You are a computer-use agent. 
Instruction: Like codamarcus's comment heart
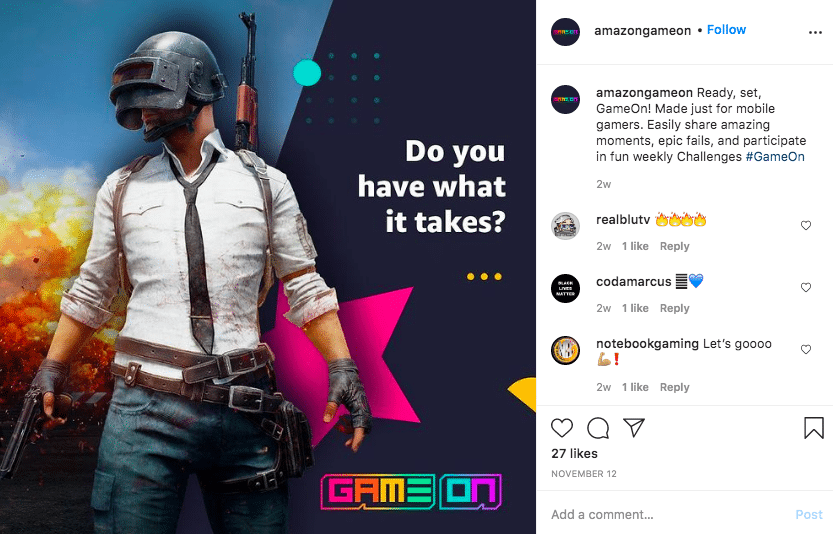[806, 287]
